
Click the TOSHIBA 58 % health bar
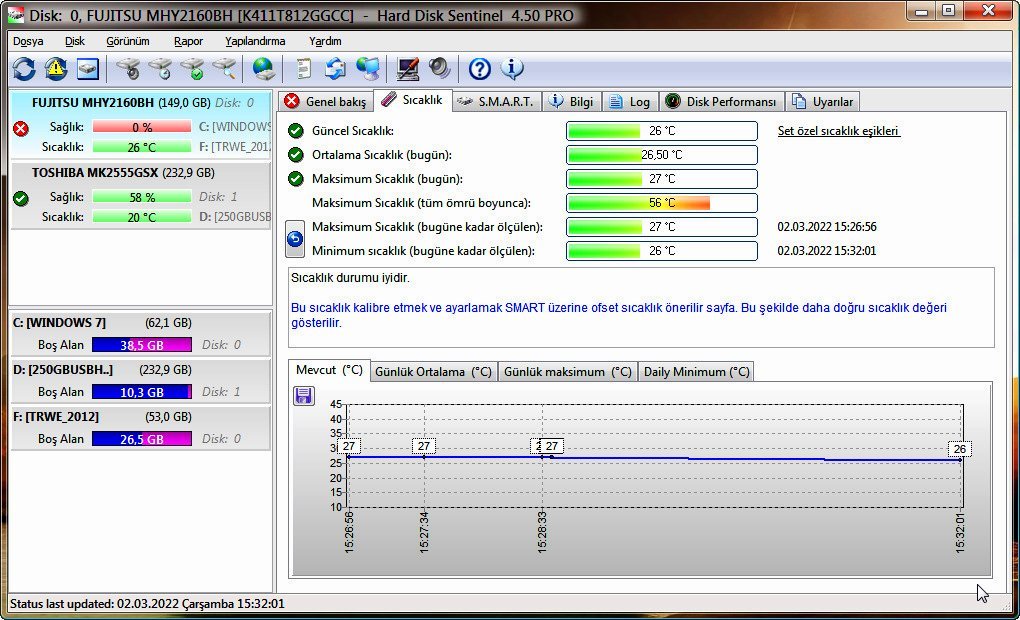[x=142, y=196]
